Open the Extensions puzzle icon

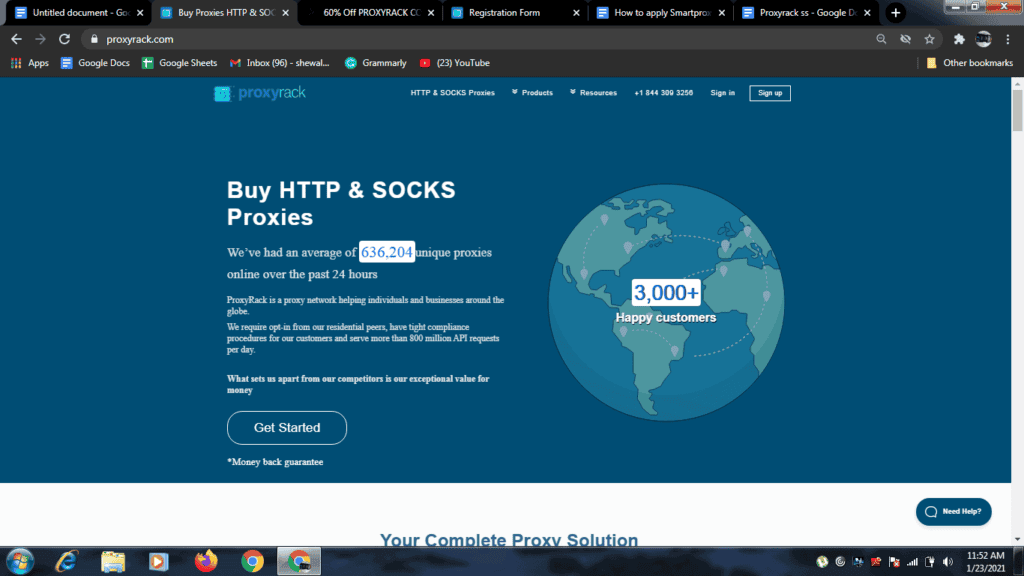[959, 39]
